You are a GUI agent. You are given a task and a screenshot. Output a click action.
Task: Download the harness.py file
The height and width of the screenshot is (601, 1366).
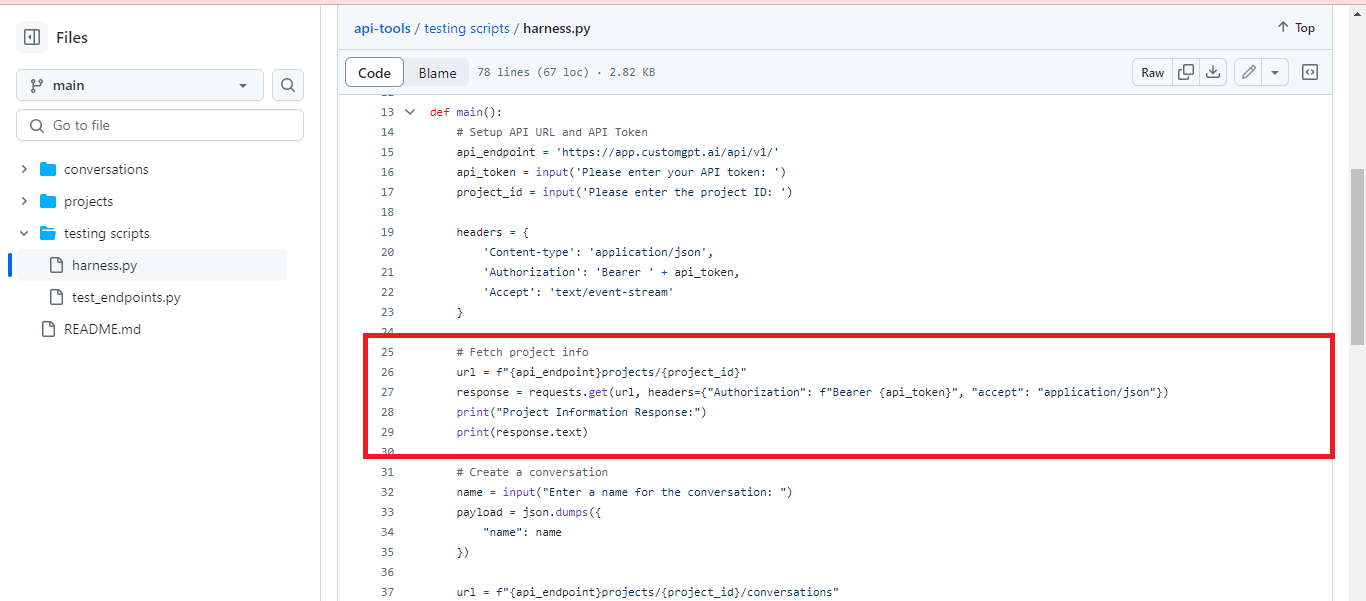point(1213,72)
